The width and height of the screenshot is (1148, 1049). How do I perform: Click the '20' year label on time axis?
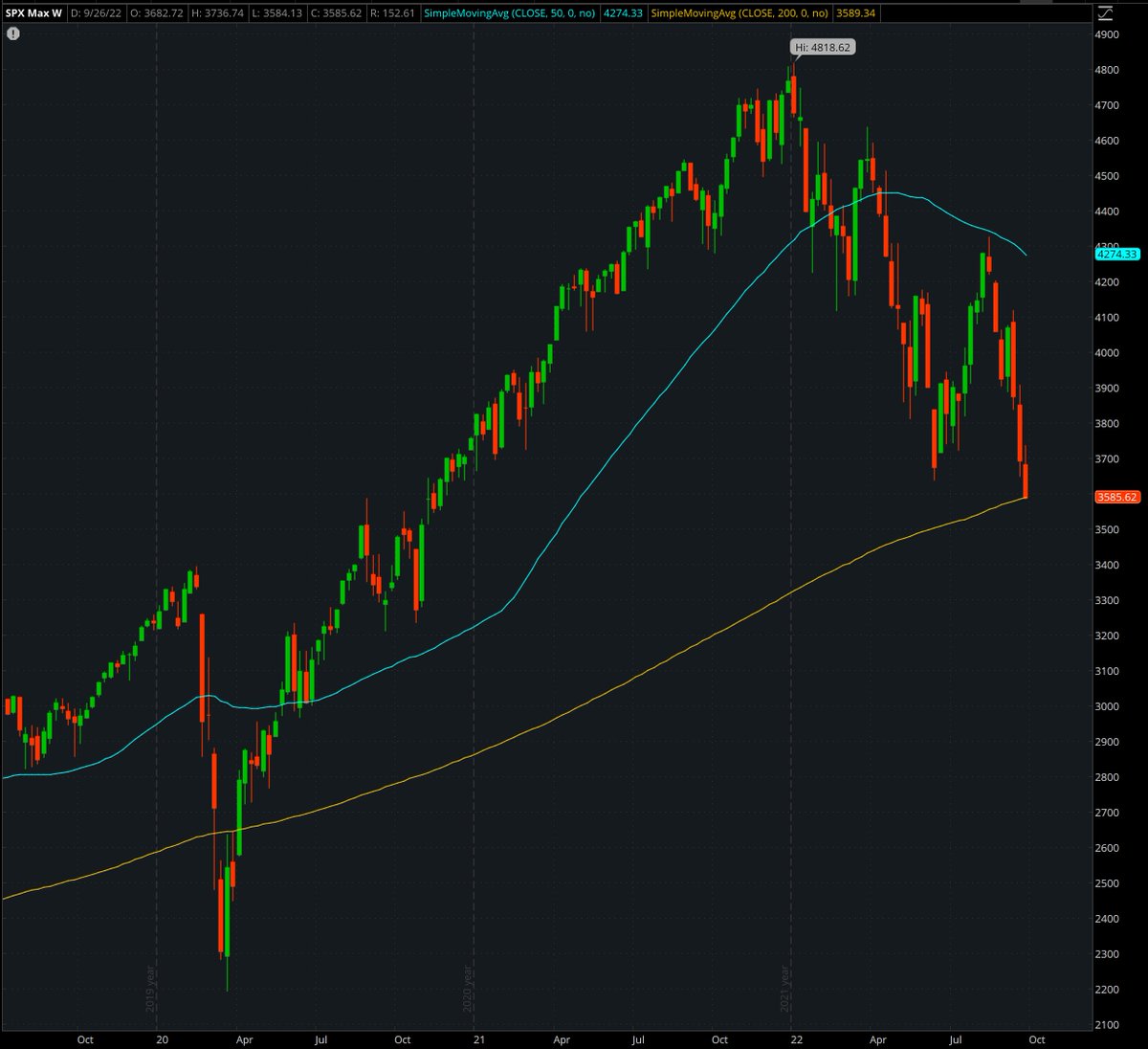pyautogui.click(x=162, y=1039)
